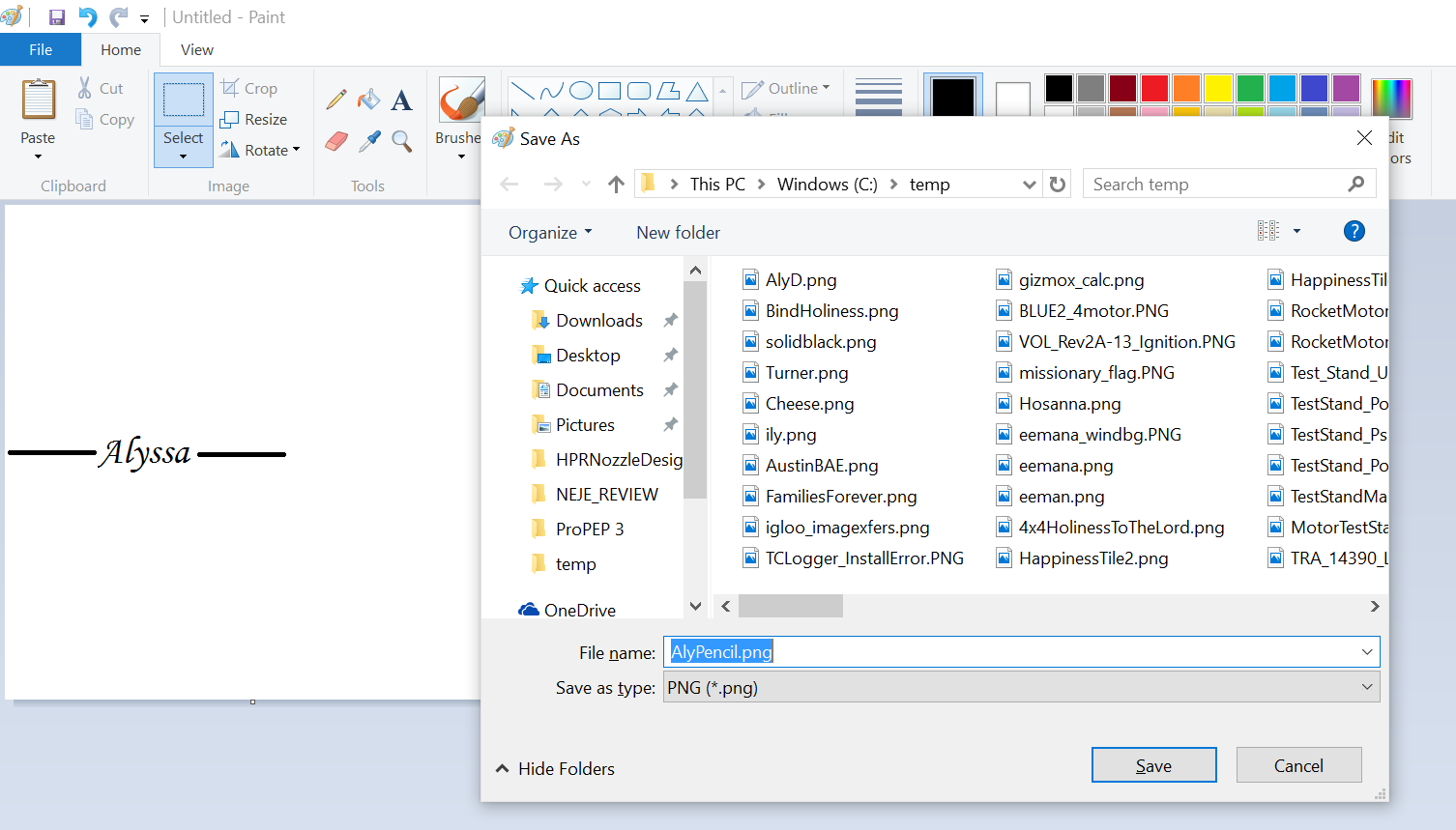Select the Triangle shape

(697, 91)
